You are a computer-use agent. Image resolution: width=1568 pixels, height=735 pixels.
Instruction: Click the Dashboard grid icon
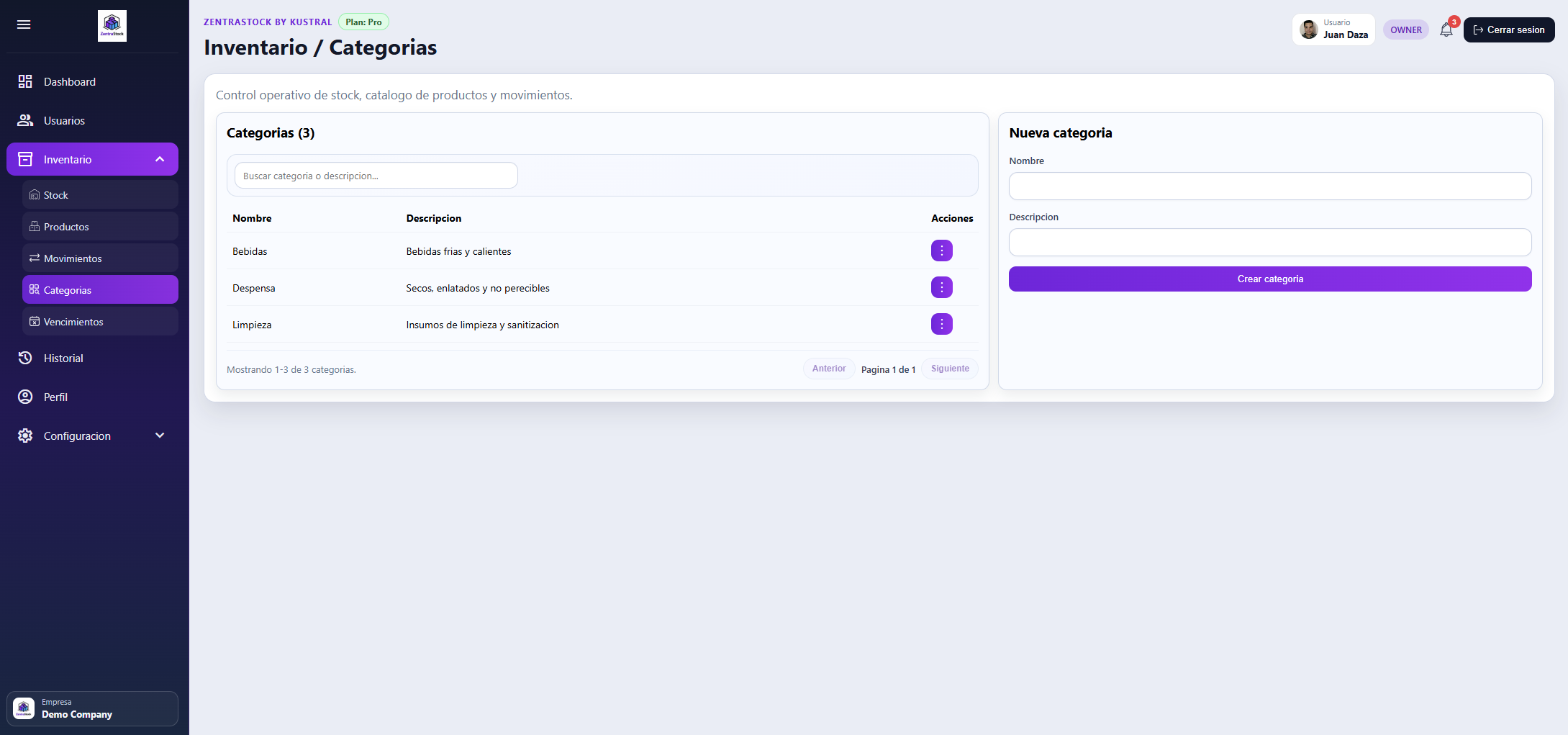[x=25, y=82]
